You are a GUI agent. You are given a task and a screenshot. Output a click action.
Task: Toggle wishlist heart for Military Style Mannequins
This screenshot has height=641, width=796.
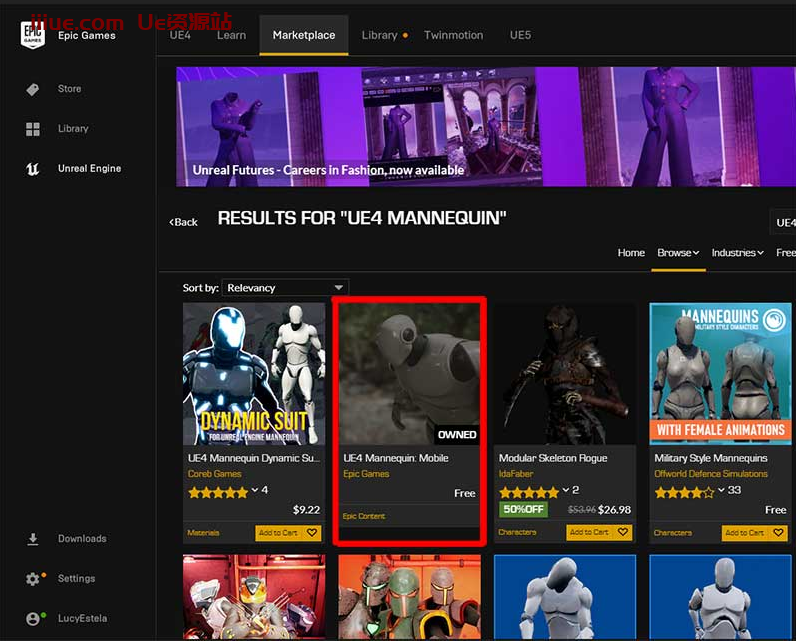pyautogui.click(x=779, y=533)
